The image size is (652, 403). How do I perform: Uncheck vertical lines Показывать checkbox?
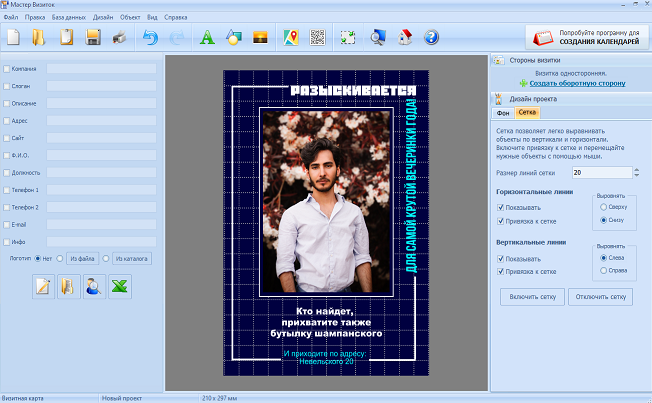click(x=501, y=259)
